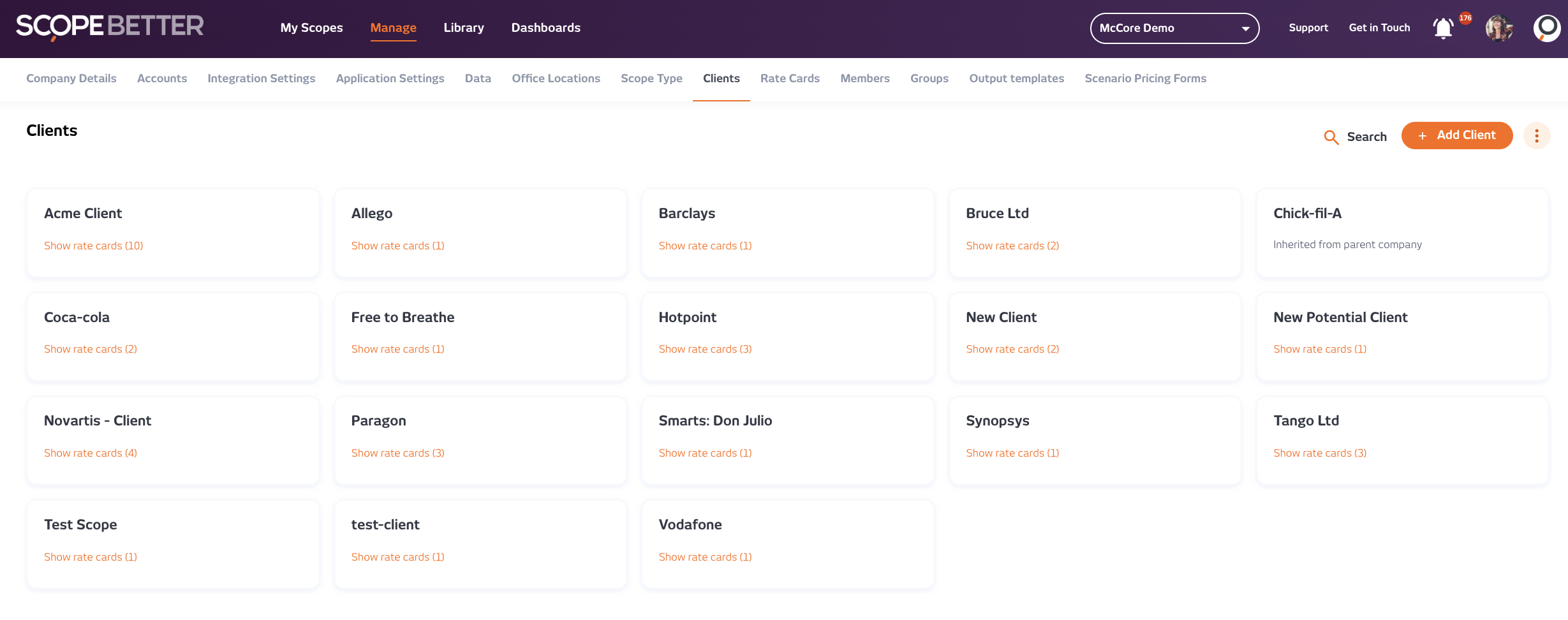Switch to the Rate Cards tab
Screen dimensions: 1568x620
coord(789,78)
